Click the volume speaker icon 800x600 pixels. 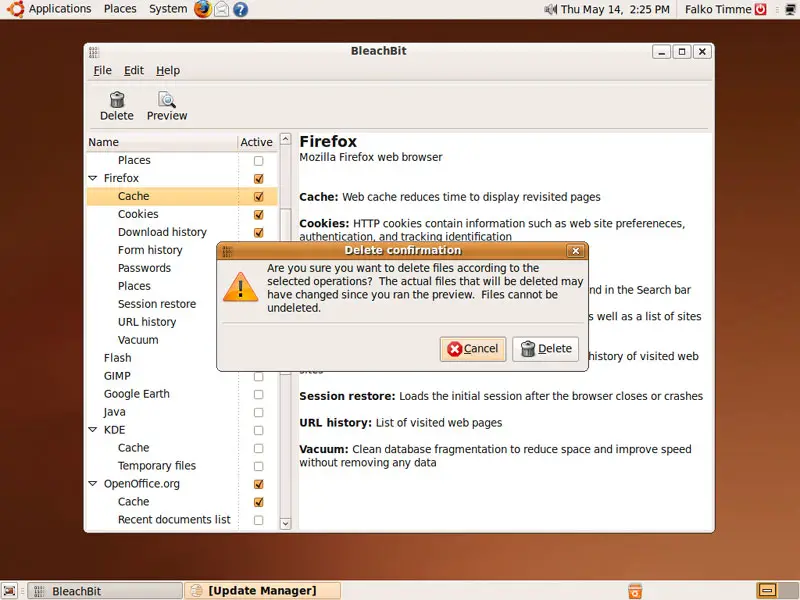[551, 9]
